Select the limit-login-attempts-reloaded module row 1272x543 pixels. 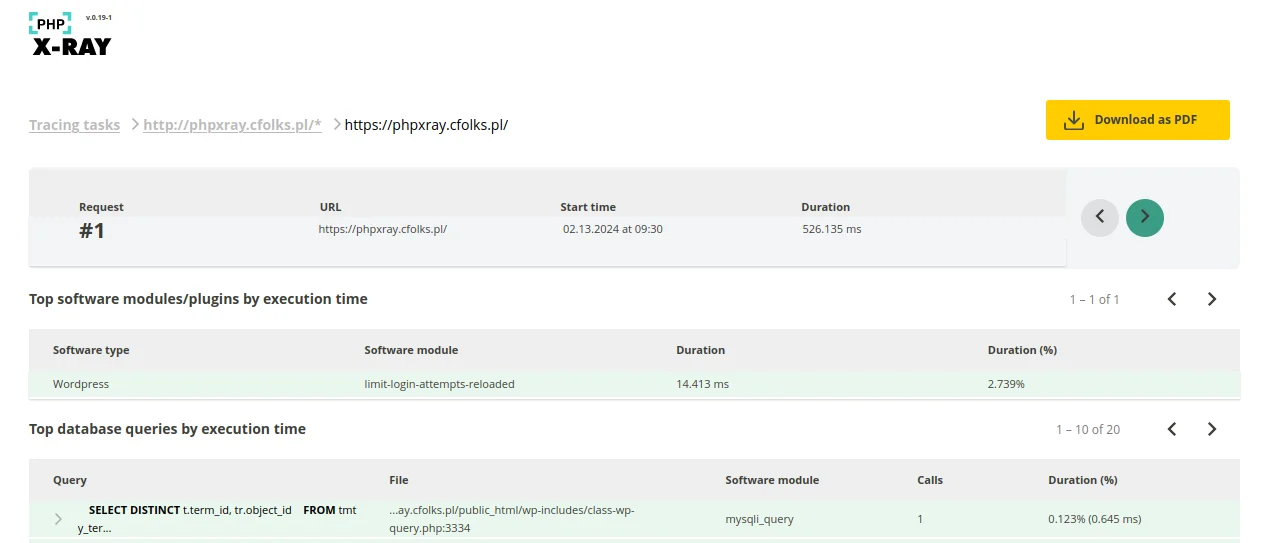point(634,384)
